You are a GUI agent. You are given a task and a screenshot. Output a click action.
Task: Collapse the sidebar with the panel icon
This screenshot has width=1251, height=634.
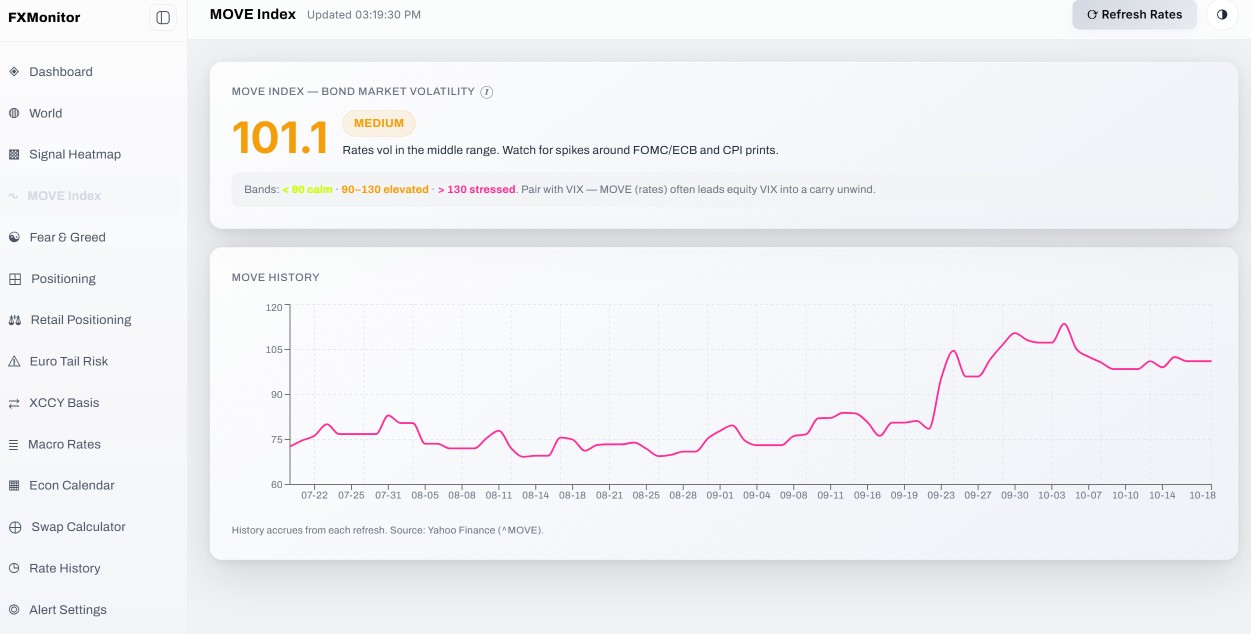coord(163,17)
